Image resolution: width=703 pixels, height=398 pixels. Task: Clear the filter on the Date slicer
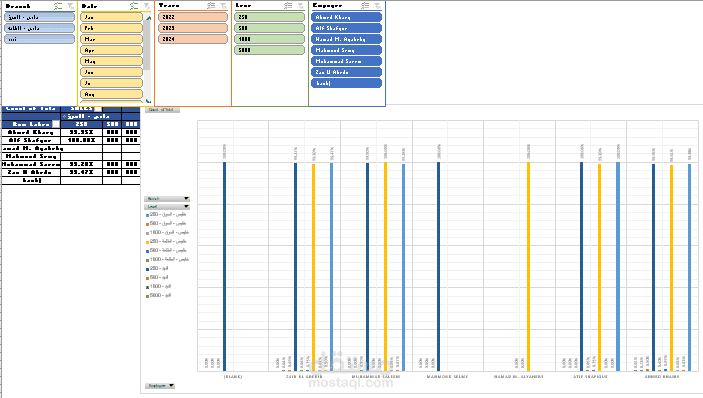pos(147,6)
